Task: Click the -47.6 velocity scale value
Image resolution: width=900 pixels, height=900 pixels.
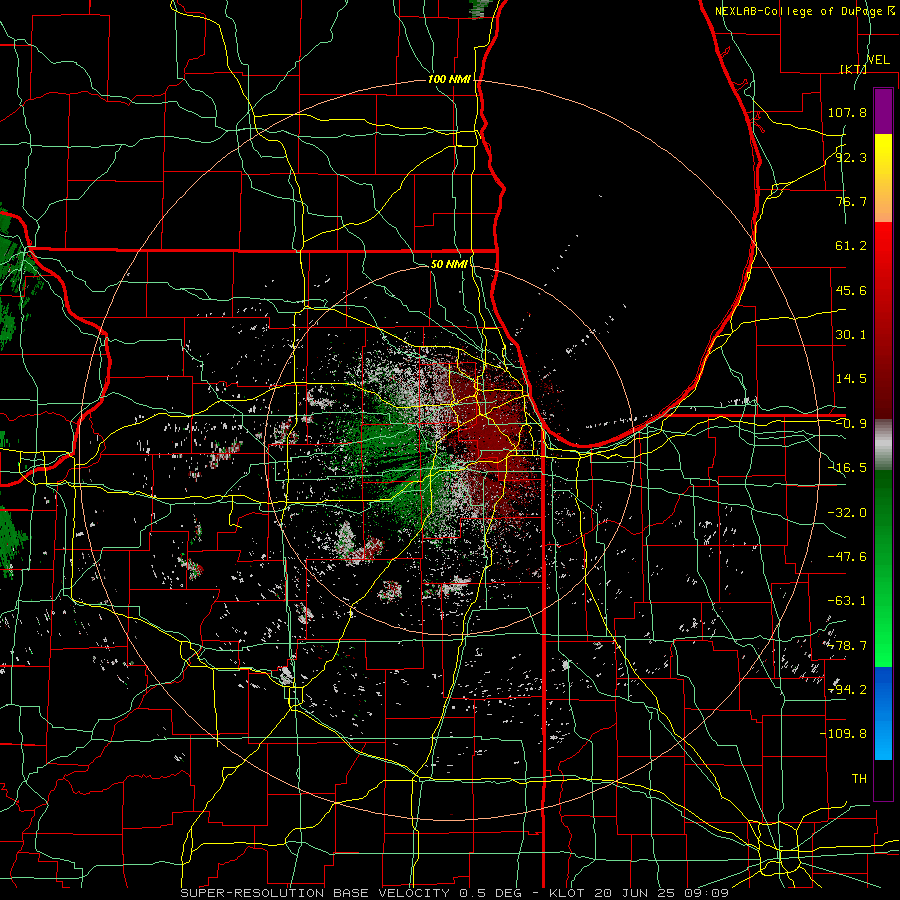Action: tap(847, 557)
